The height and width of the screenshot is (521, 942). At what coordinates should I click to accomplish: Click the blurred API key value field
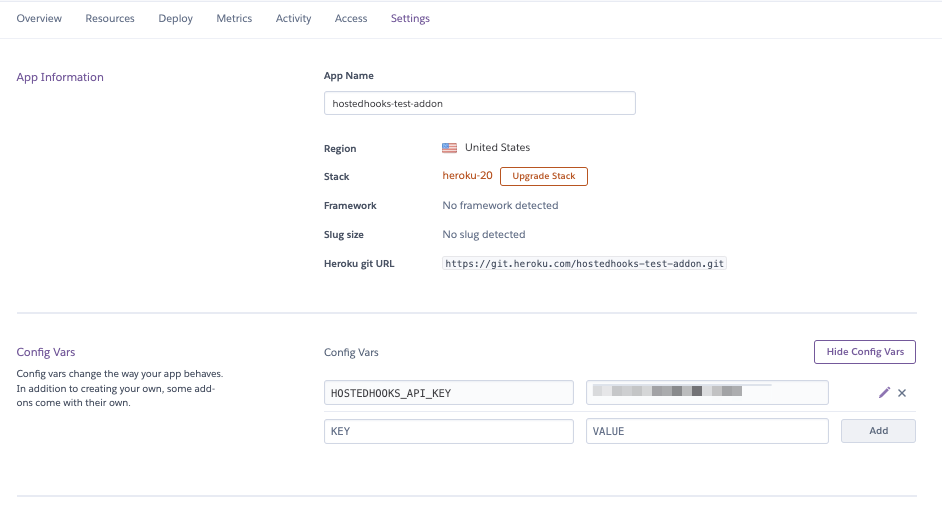tap(707, 392)
